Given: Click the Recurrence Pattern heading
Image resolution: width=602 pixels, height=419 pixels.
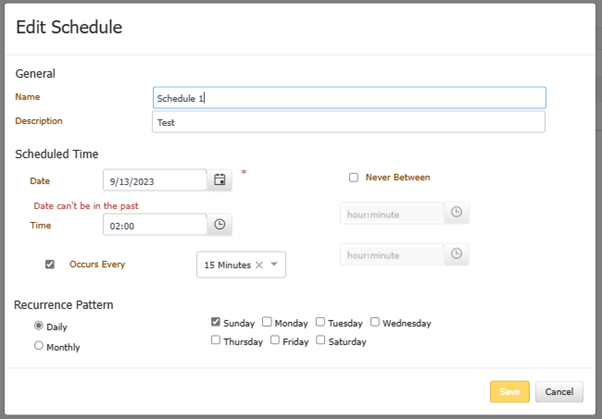Looking at the screenshot, I should click(64, 305).
